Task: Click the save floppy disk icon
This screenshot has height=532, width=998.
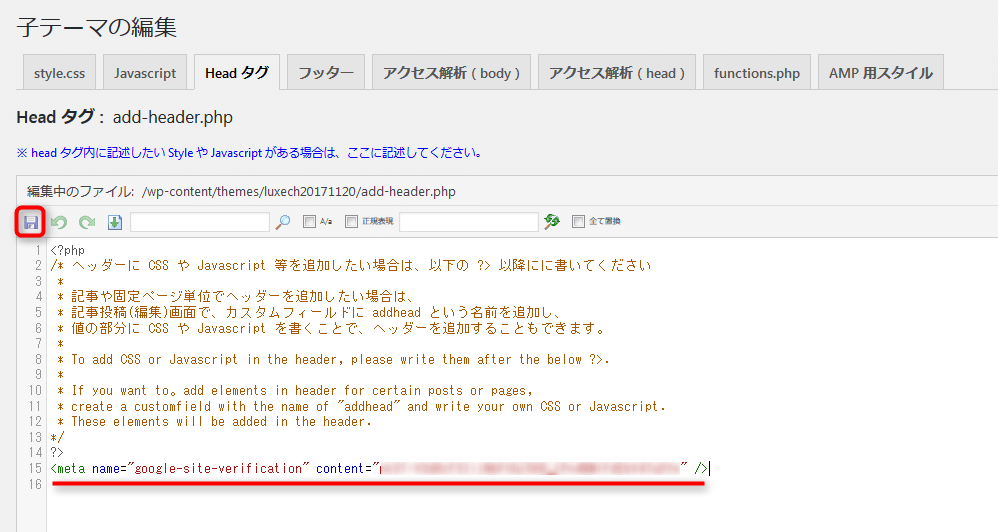Action: 31,222
